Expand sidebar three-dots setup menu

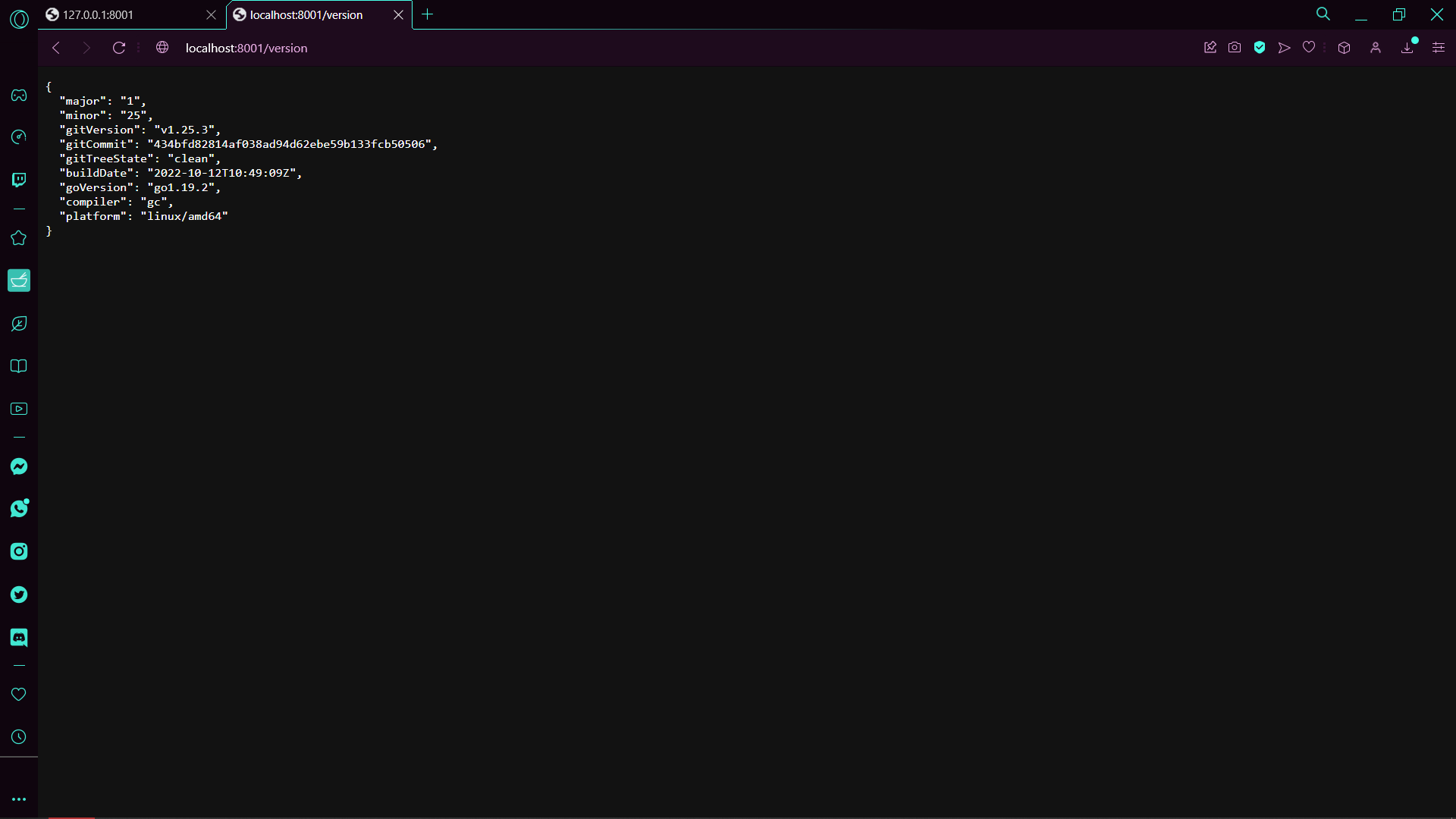(19, 799)
